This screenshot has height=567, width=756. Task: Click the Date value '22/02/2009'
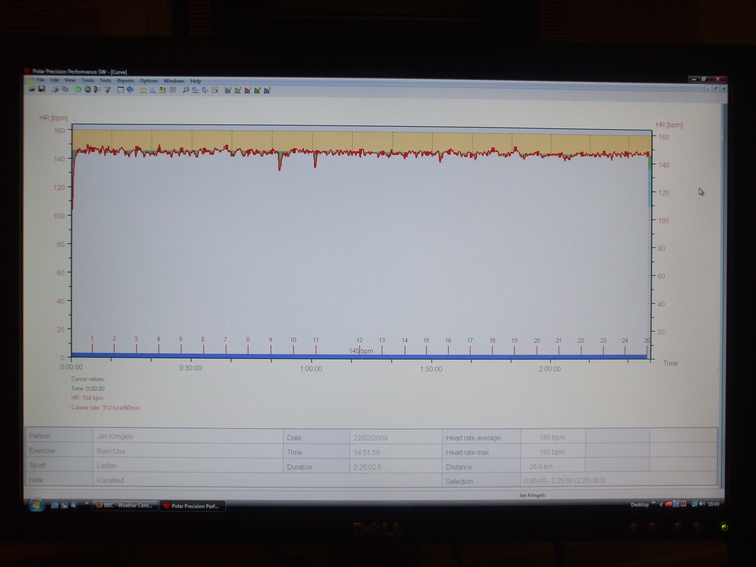coord(370,438)
